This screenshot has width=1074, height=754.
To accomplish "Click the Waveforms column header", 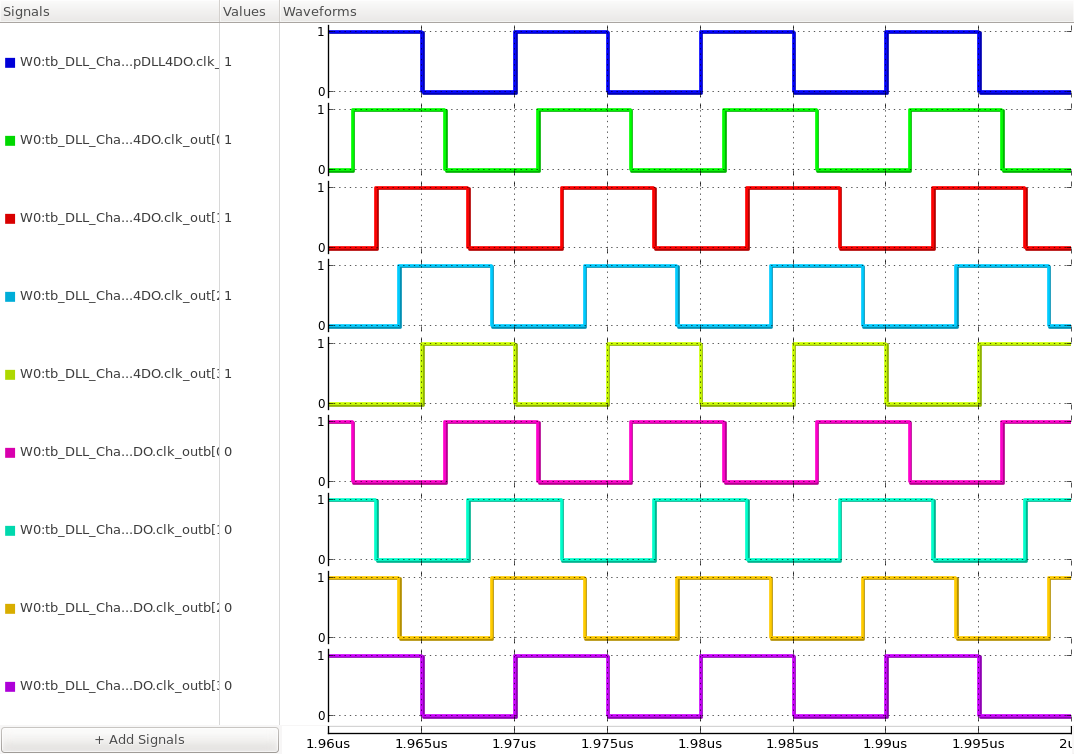I will (320, 11).
